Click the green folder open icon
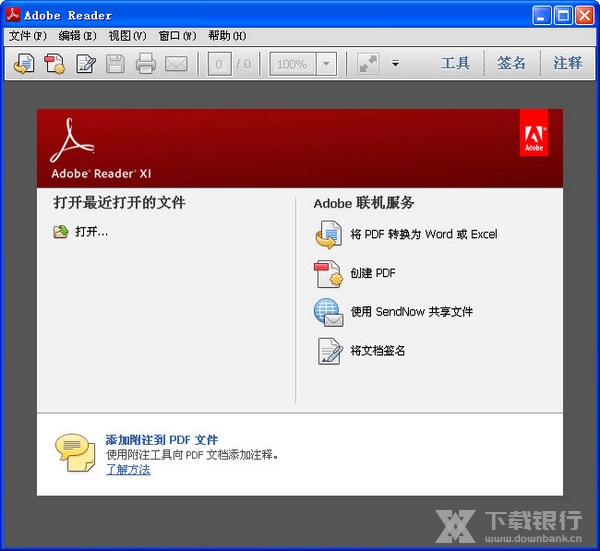 coord(60,231)
